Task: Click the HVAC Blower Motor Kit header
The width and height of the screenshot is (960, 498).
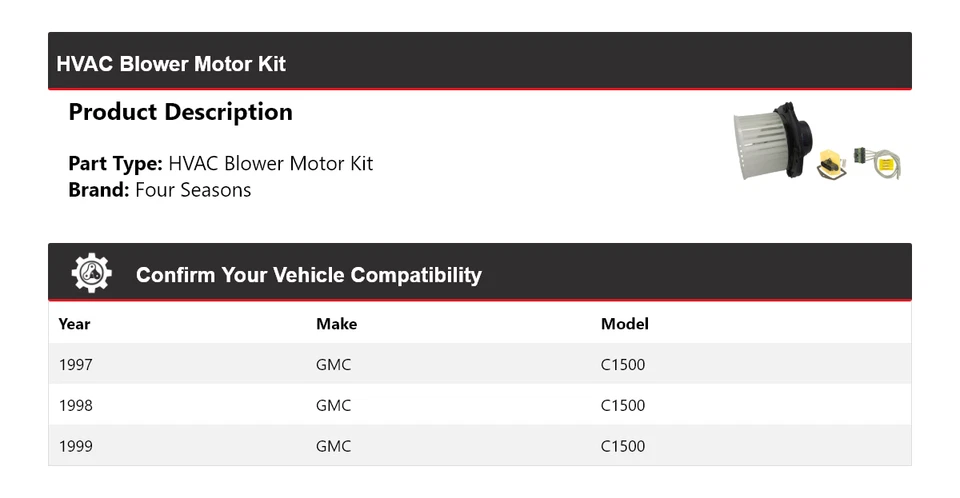Action: coord(171,64)
